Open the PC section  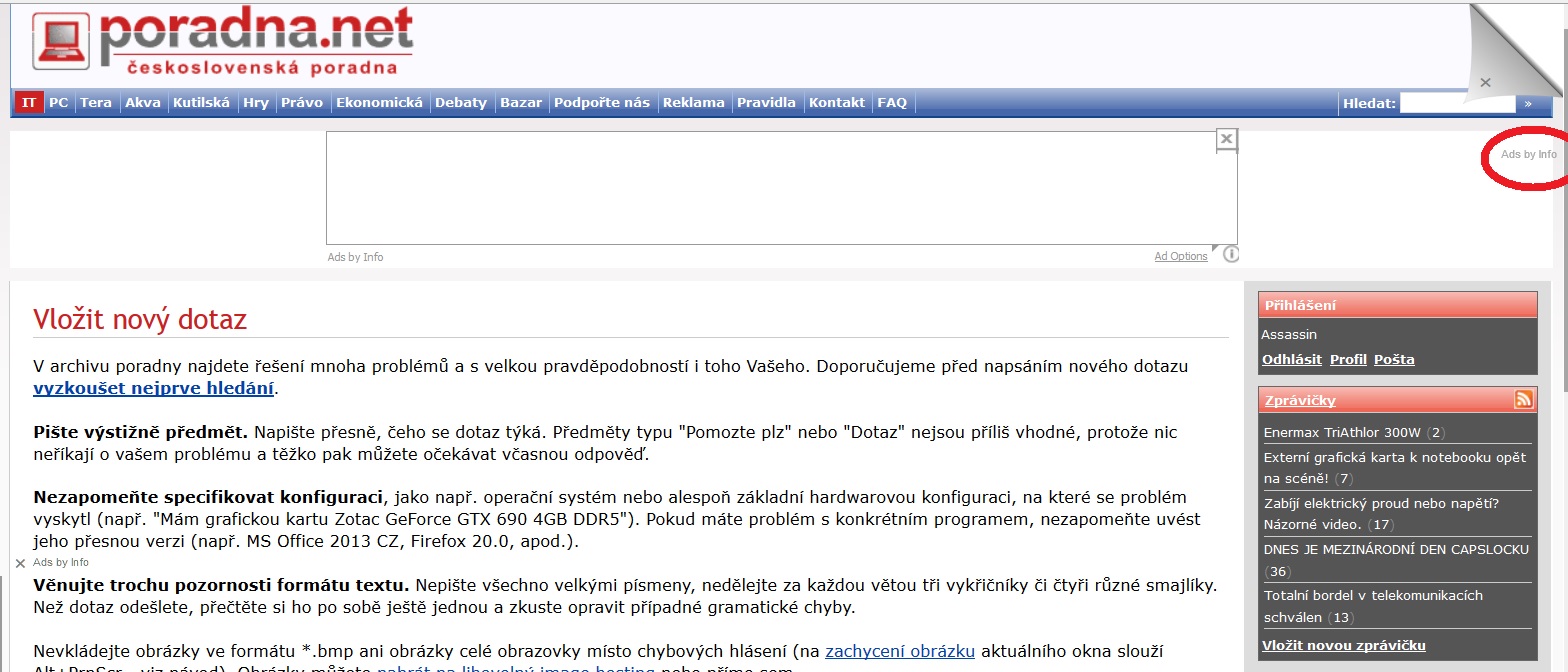click(x=59, y=102)
